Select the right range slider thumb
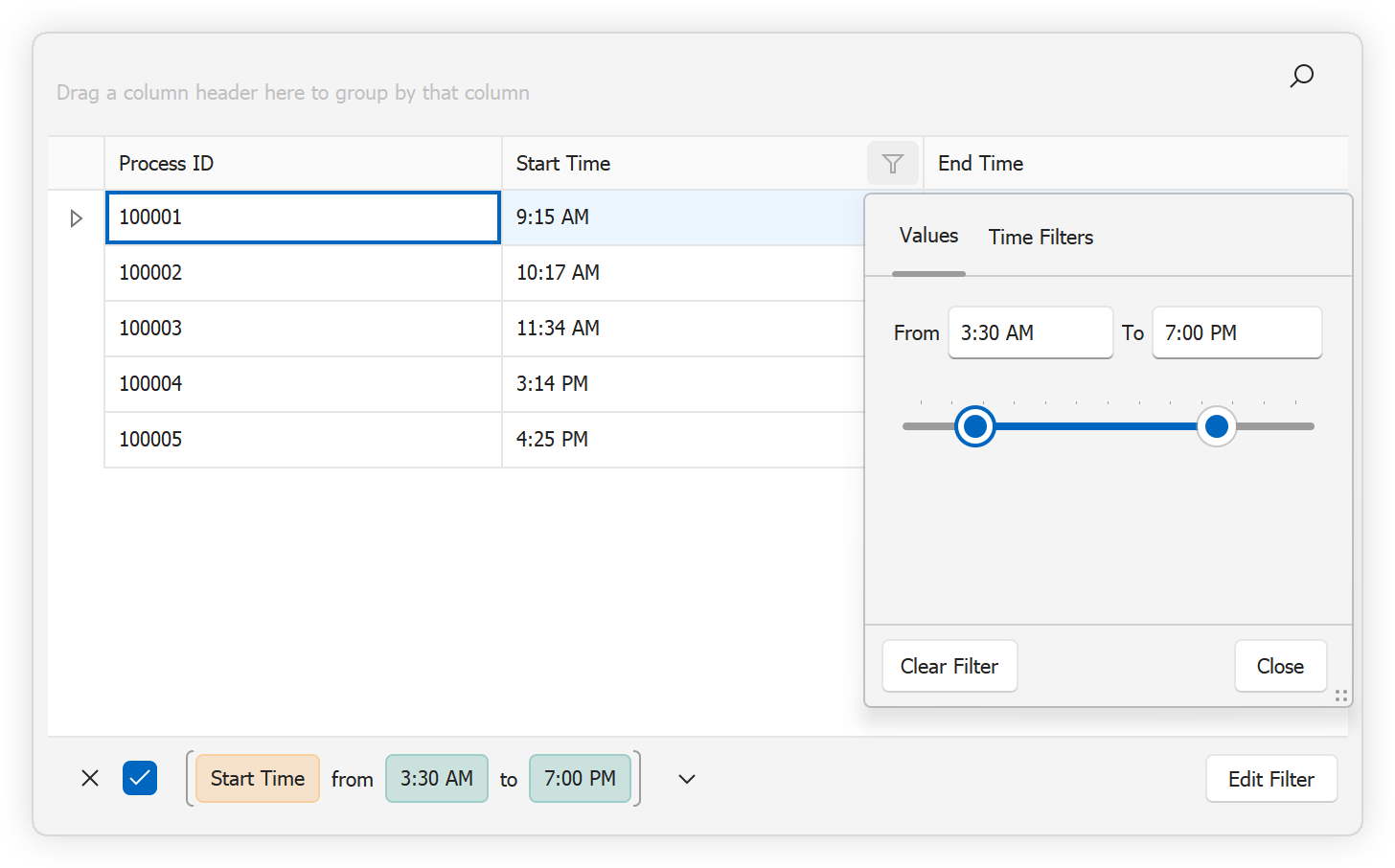 click(1217, 426)
